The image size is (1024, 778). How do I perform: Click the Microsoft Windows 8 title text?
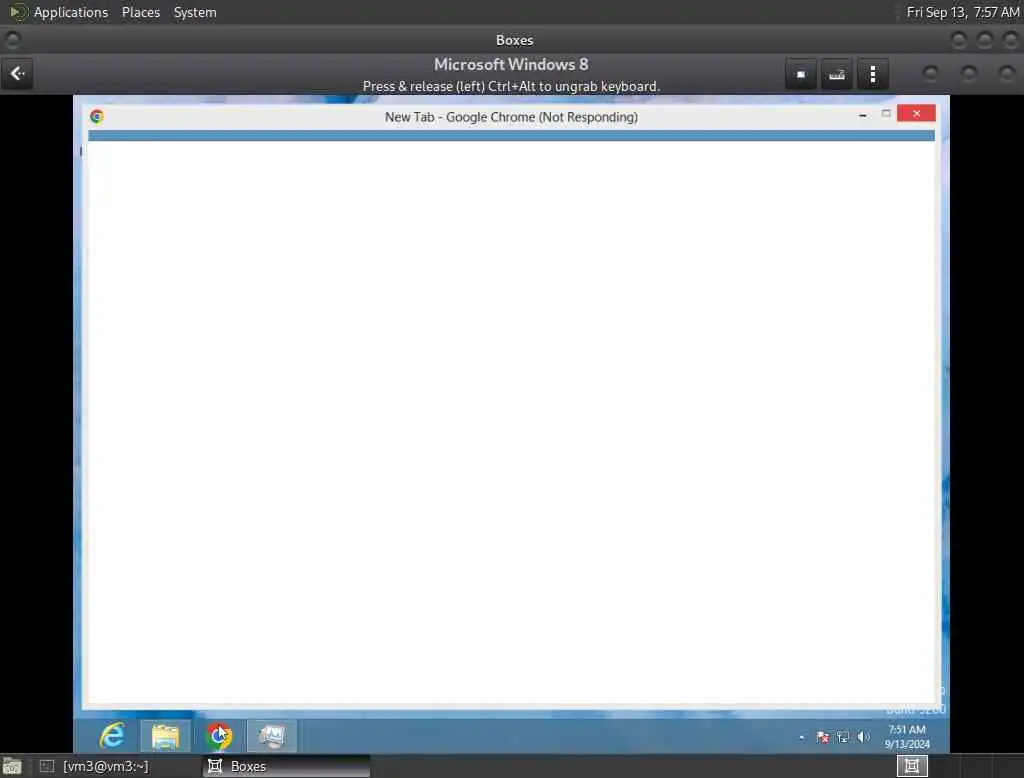point(511,65)
